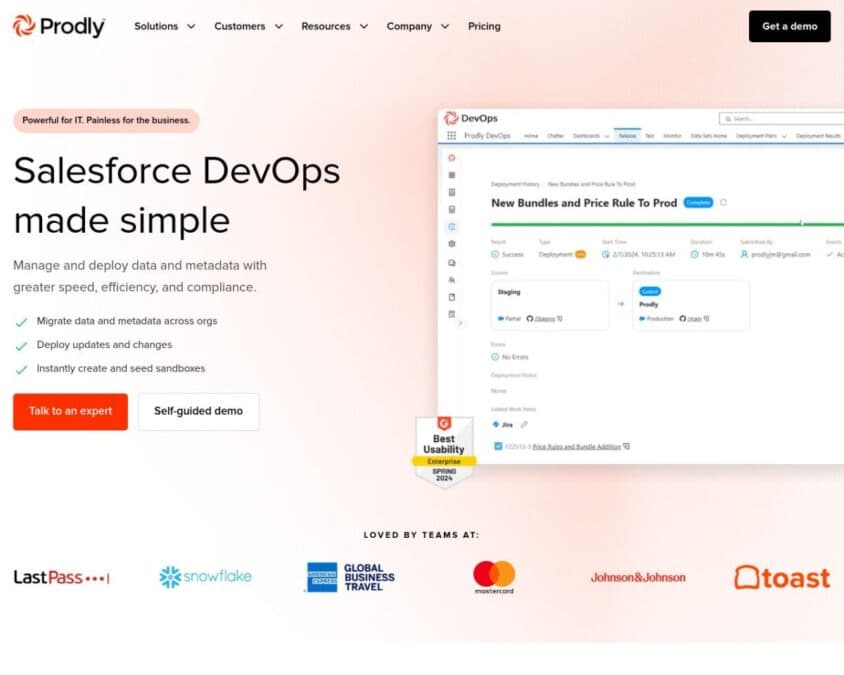
Task: Click the American Express Global Business Travel logo
Action: pos(350,577)
